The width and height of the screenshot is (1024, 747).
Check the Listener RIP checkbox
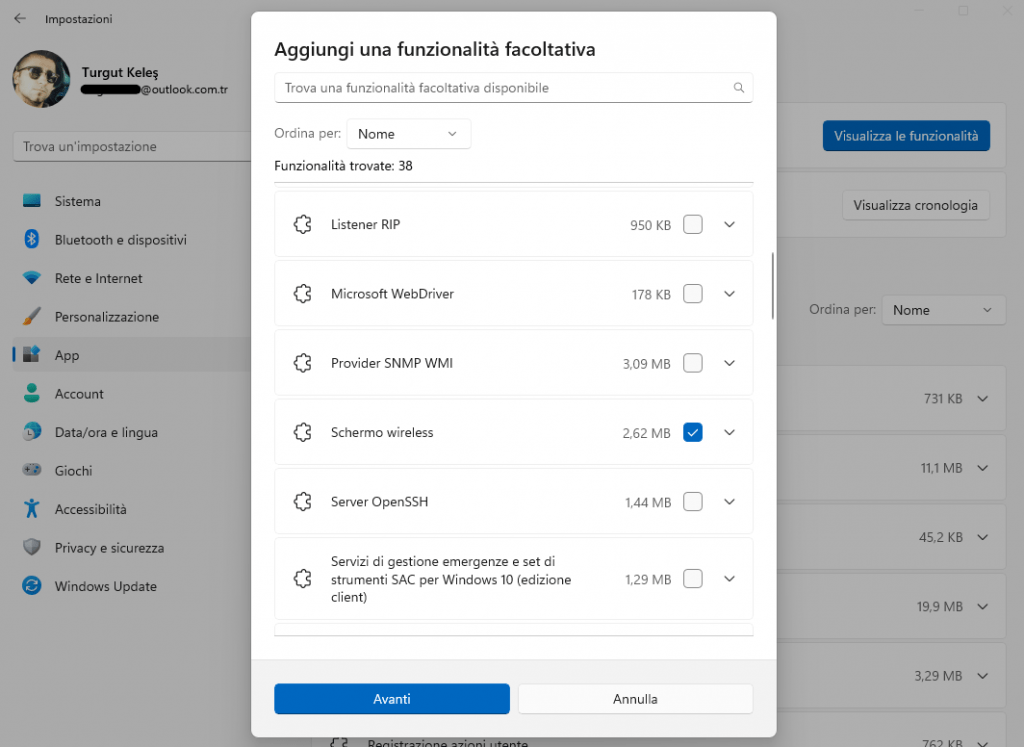tap(692, 225)
